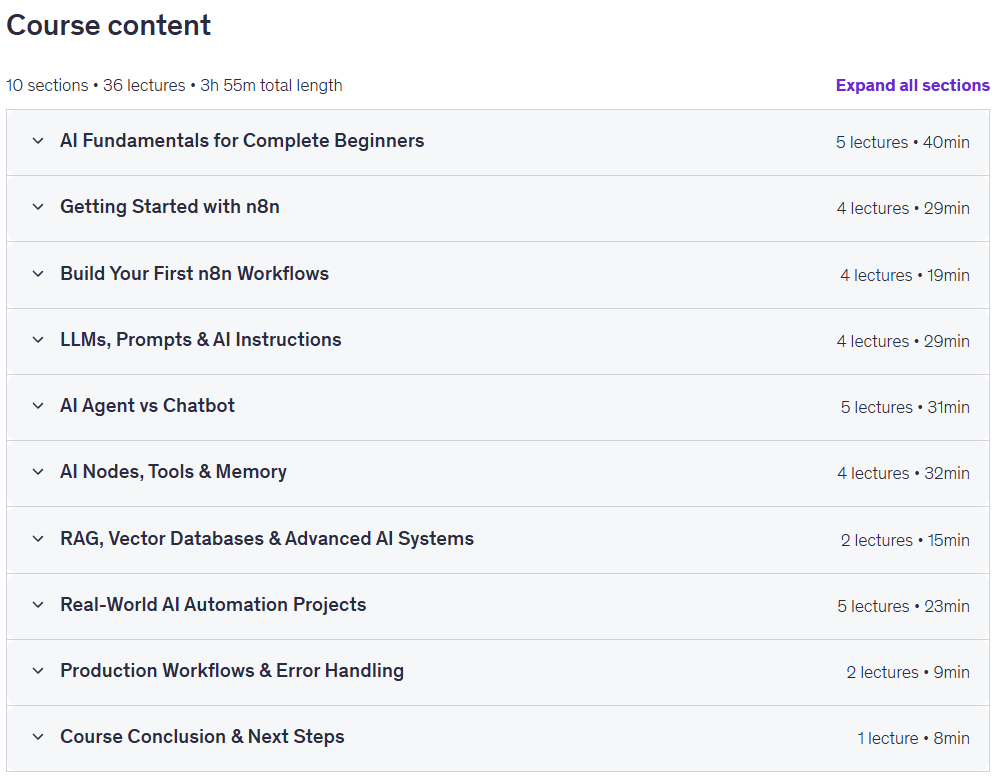Click the Getting Started with n8n title
996x776 pixels.
pyautogui.click(x=170, y=206)
